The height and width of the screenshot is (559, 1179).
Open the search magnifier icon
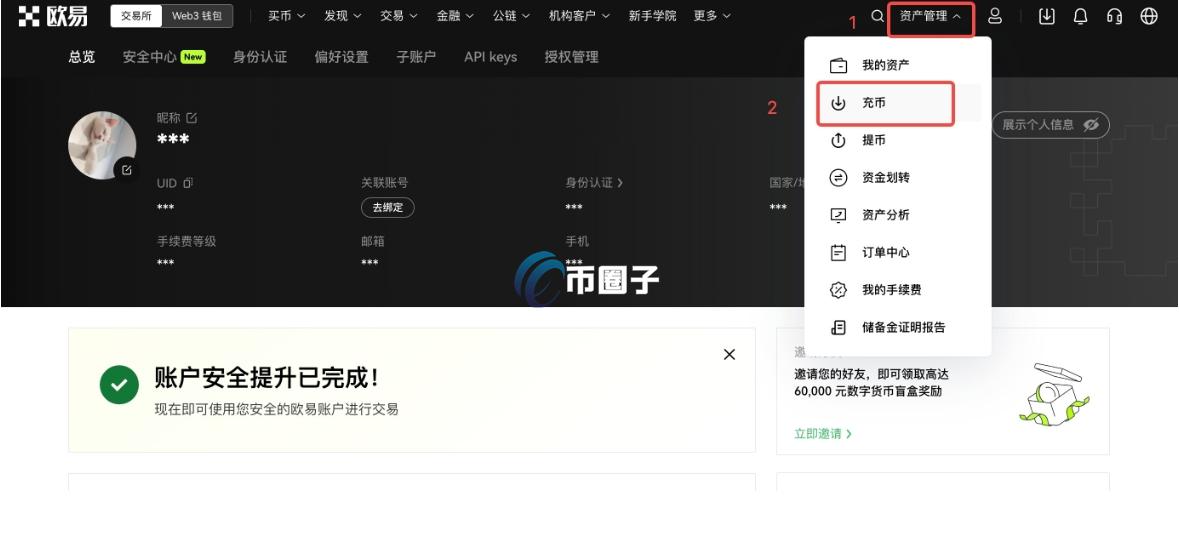pyautogui.click(x=877, y=16)
